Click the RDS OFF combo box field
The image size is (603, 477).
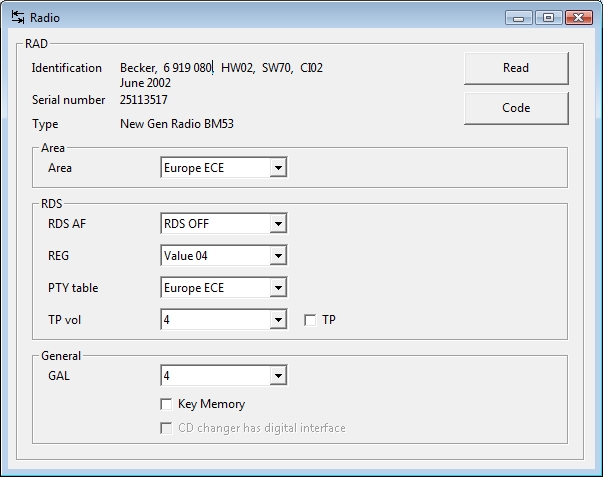pyautogui.click(x=224, y=223)
